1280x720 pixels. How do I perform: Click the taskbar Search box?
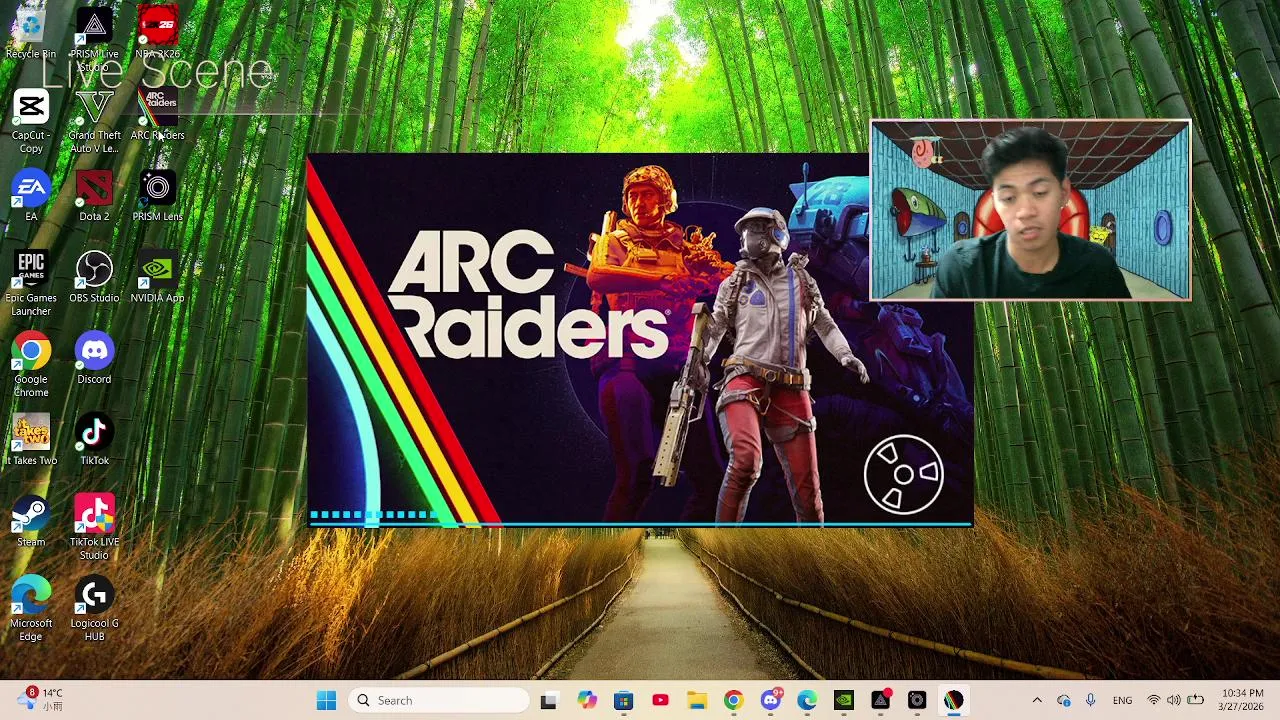[x=439, y=700]
